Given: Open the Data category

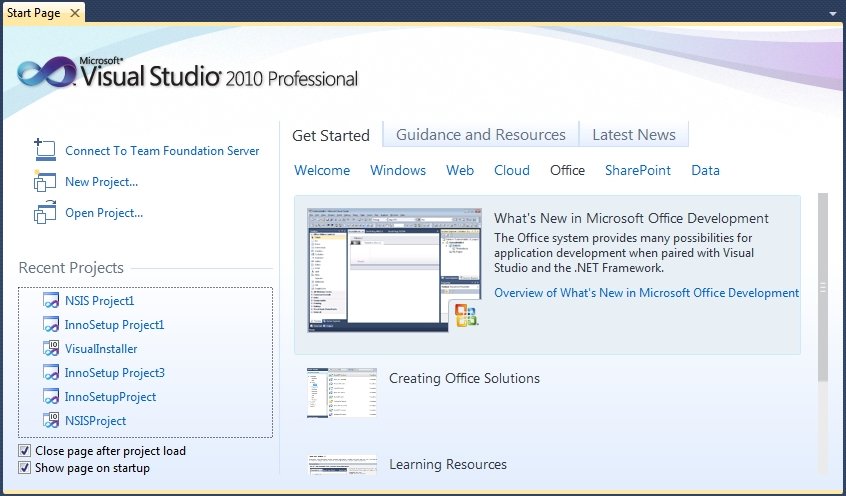Looking at the screenshot, I should (x=706, y=170).
